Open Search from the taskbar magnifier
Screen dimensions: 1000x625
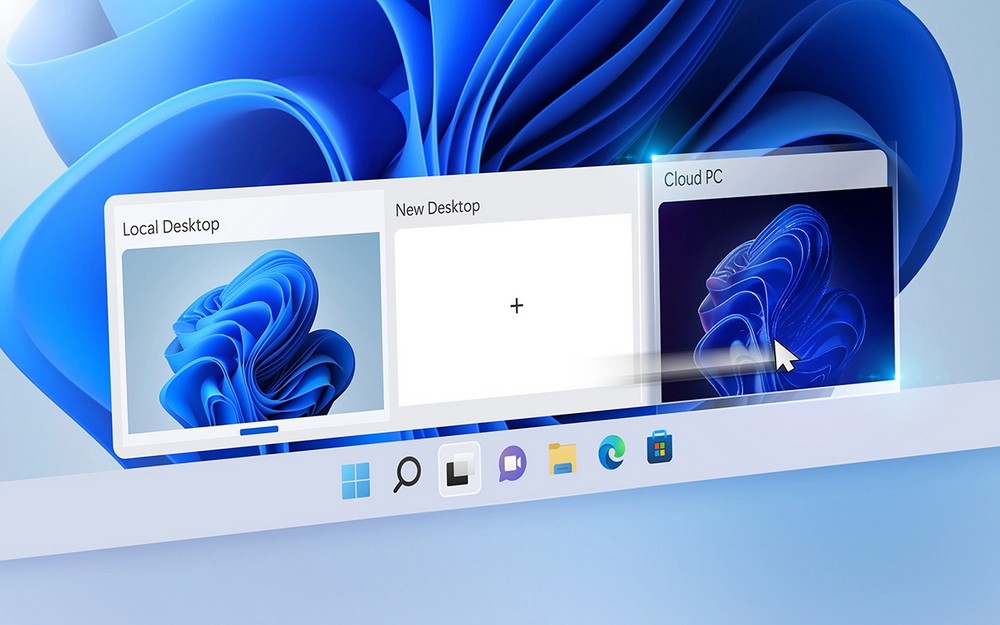point(406,474)
